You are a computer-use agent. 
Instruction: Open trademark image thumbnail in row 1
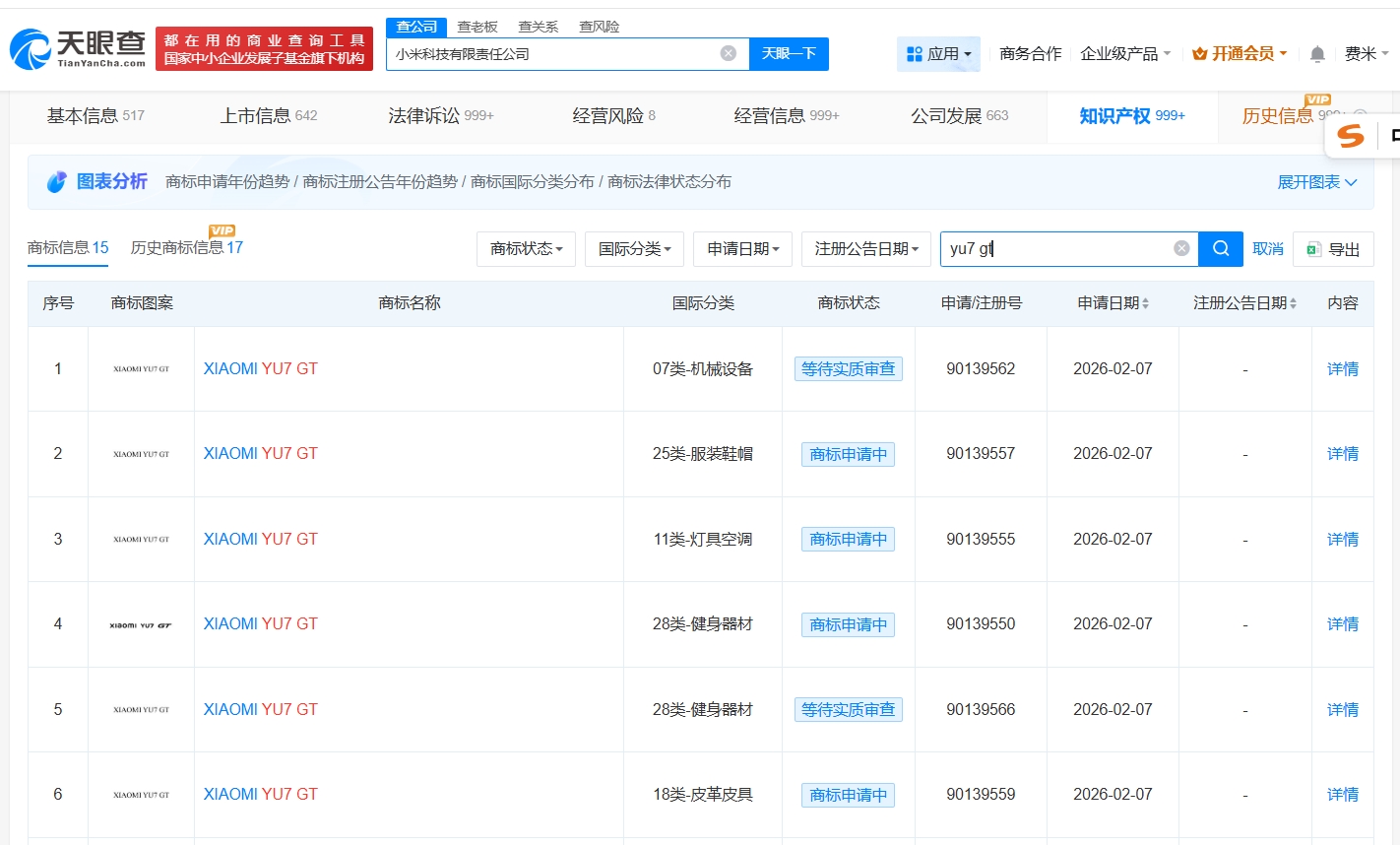click(x=142, y=369)
